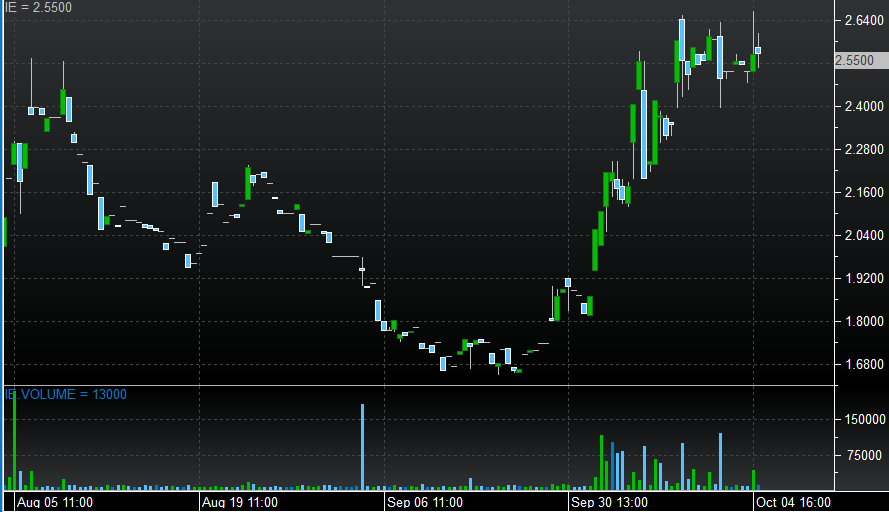Click the 2.1600 price axis label
The height and width of the screenshot is (512, 889).
click(x=860, y=192)
